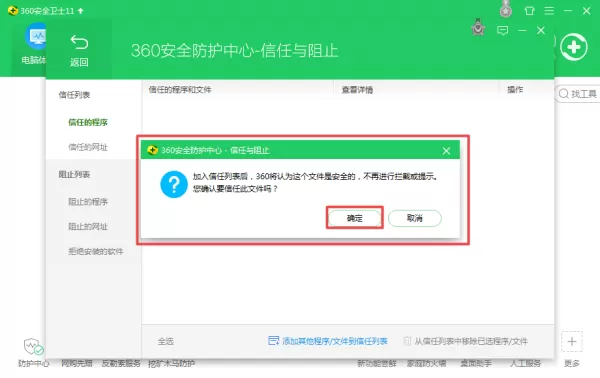Open the 信任的程序 list
Image resolution: width=600 pixels, height=378 pixels.
pyautogui.click(x=88, y=122)
